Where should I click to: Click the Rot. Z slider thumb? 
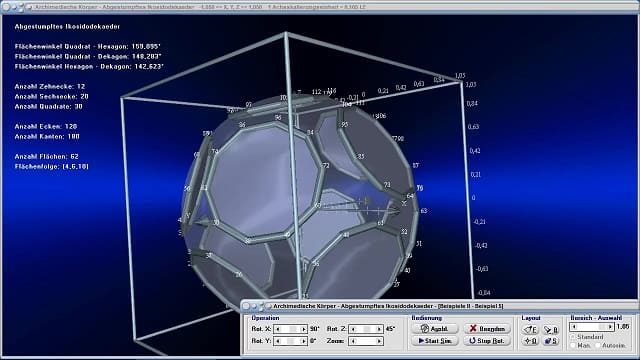pyautogui.click(x=367, y=329)
